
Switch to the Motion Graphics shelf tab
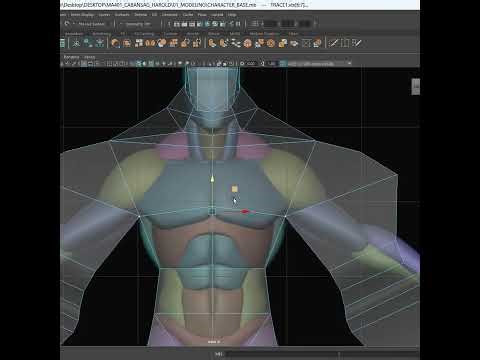(265, 34)
